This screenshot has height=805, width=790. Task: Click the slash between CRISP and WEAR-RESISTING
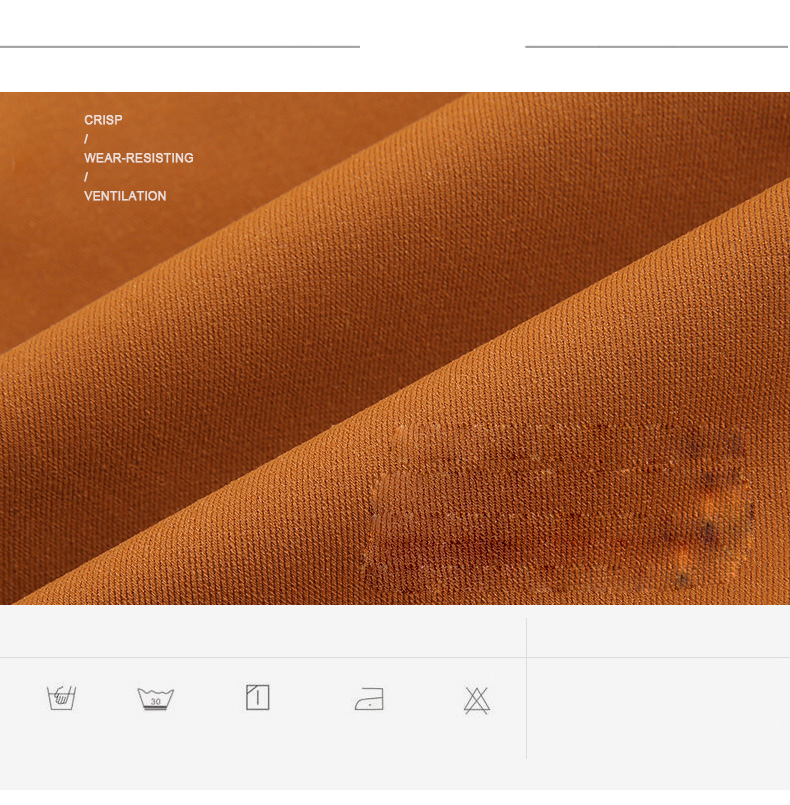tap(86, 139)
